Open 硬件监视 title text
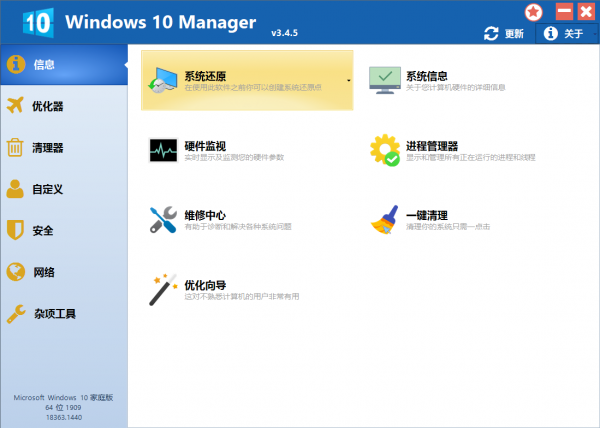Viewport: 600px width, 428px height. [205, 146]
